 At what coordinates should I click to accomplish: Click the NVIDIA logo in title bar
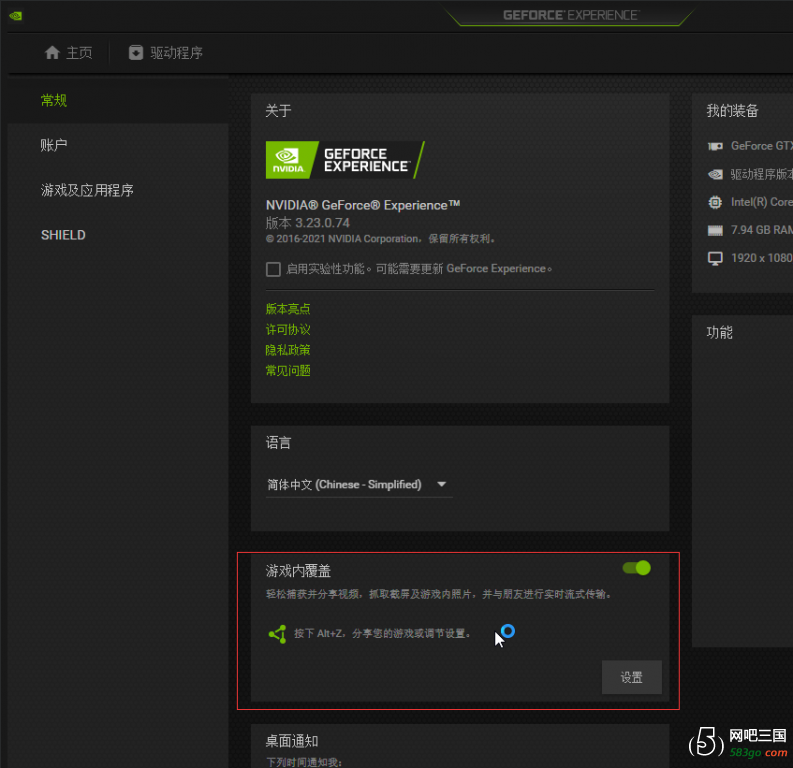[16, 16]
